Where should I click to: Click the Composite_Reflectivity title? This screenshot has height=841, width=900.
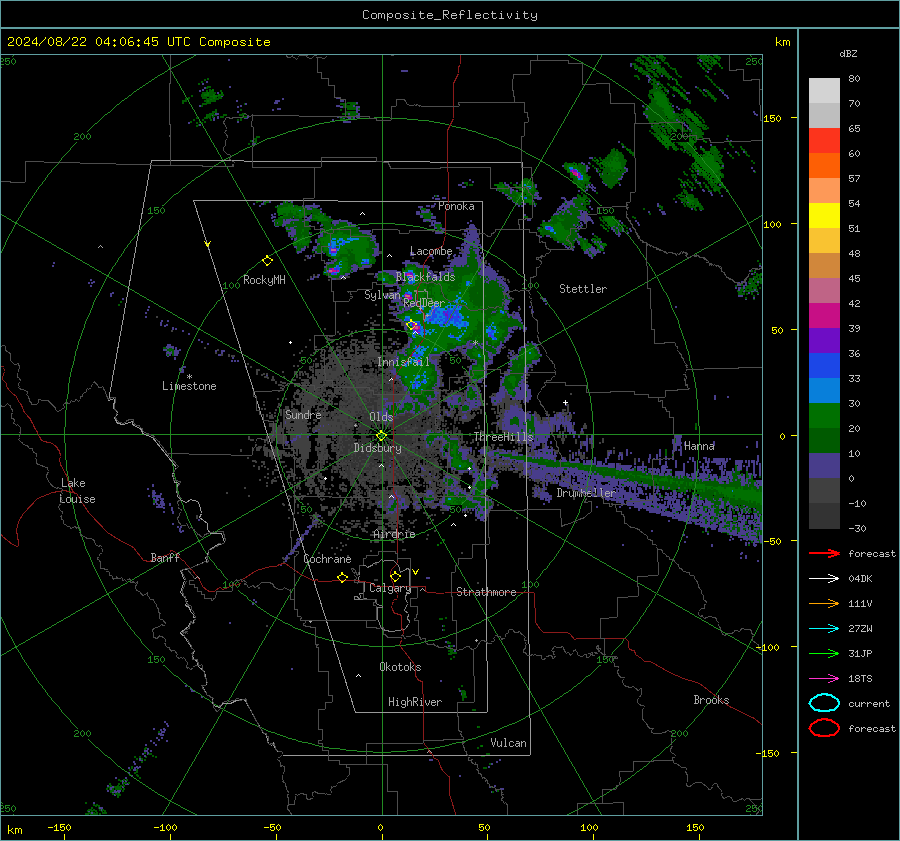pos(450,15)
